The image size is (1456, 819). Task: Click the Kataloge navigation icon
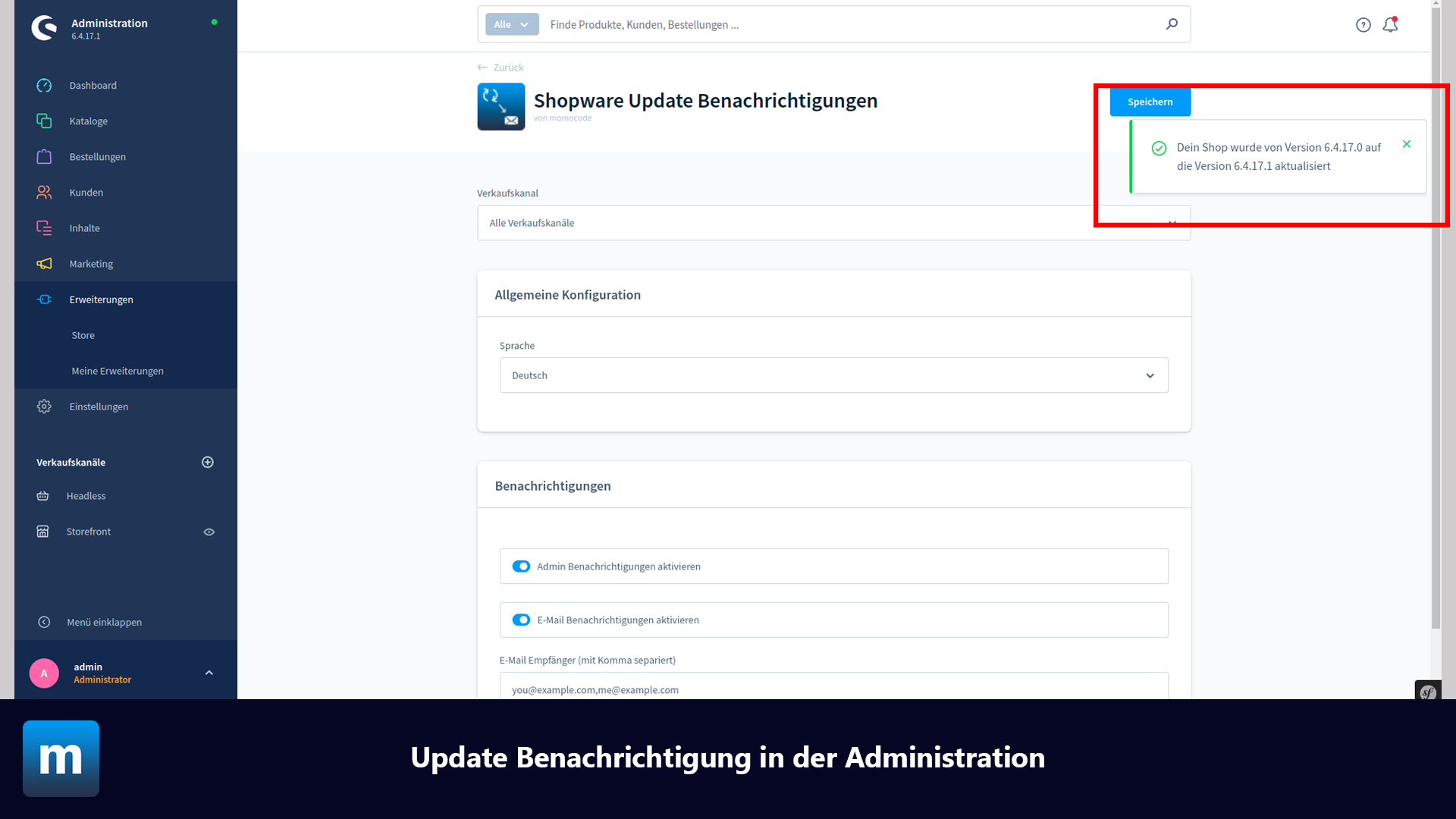[x=45, y=120]
